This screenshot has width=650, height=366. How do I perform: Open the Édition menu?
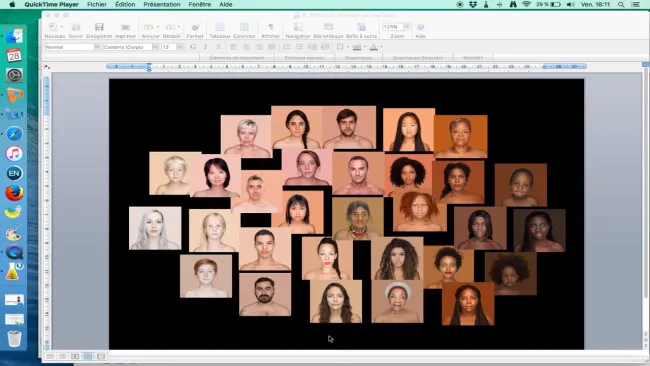coord(125,5)
